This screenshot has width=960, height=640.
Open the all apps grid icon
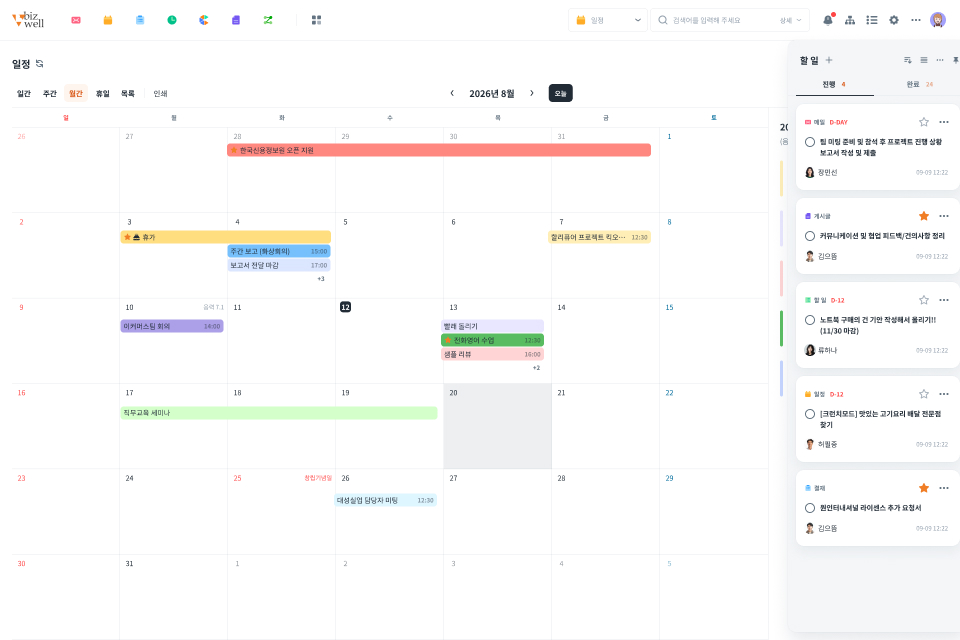pos(317,20)
